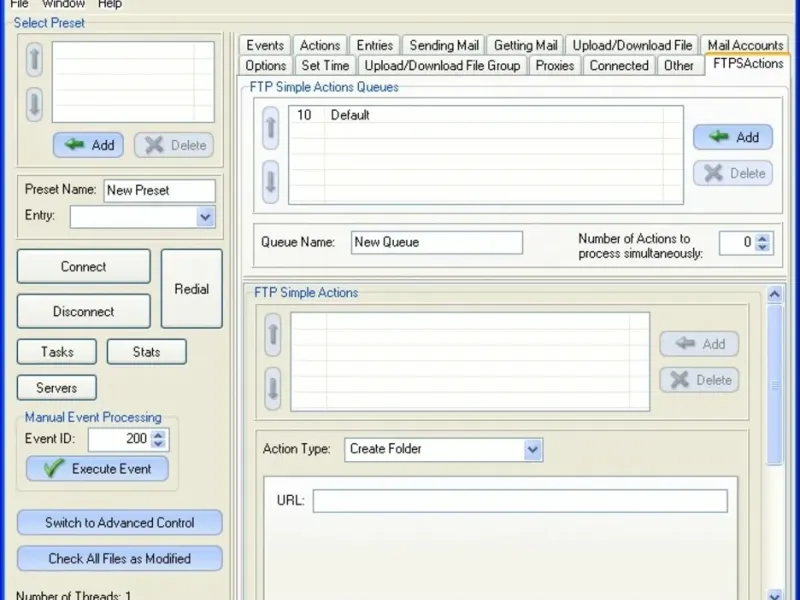Image resolution: width=800 pixels, height=600 pixels.
Task: Open the Options tab
Action: pyautogui.click(x=265, y=65)
